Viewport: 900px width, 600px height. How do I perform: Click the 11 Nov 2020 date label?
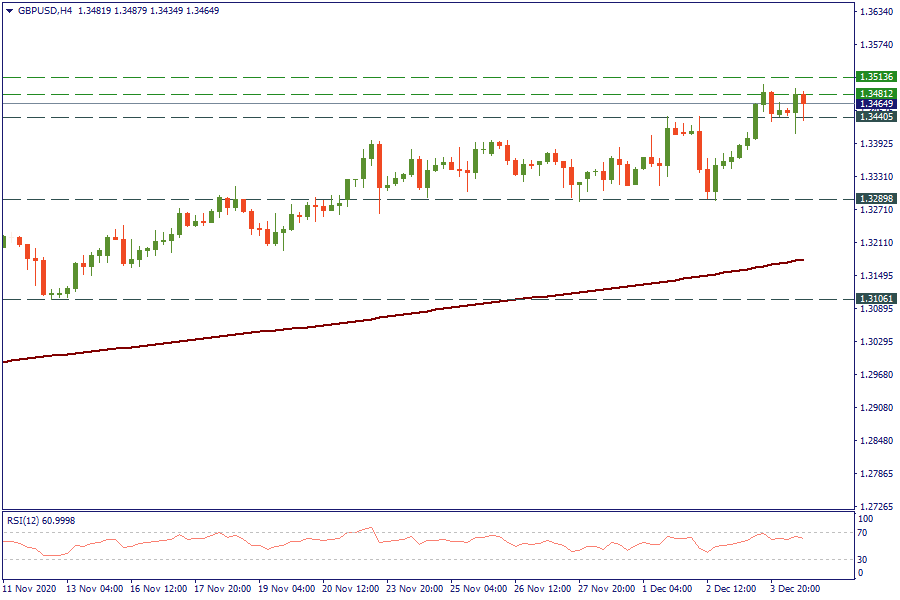[x=30, y=590]
